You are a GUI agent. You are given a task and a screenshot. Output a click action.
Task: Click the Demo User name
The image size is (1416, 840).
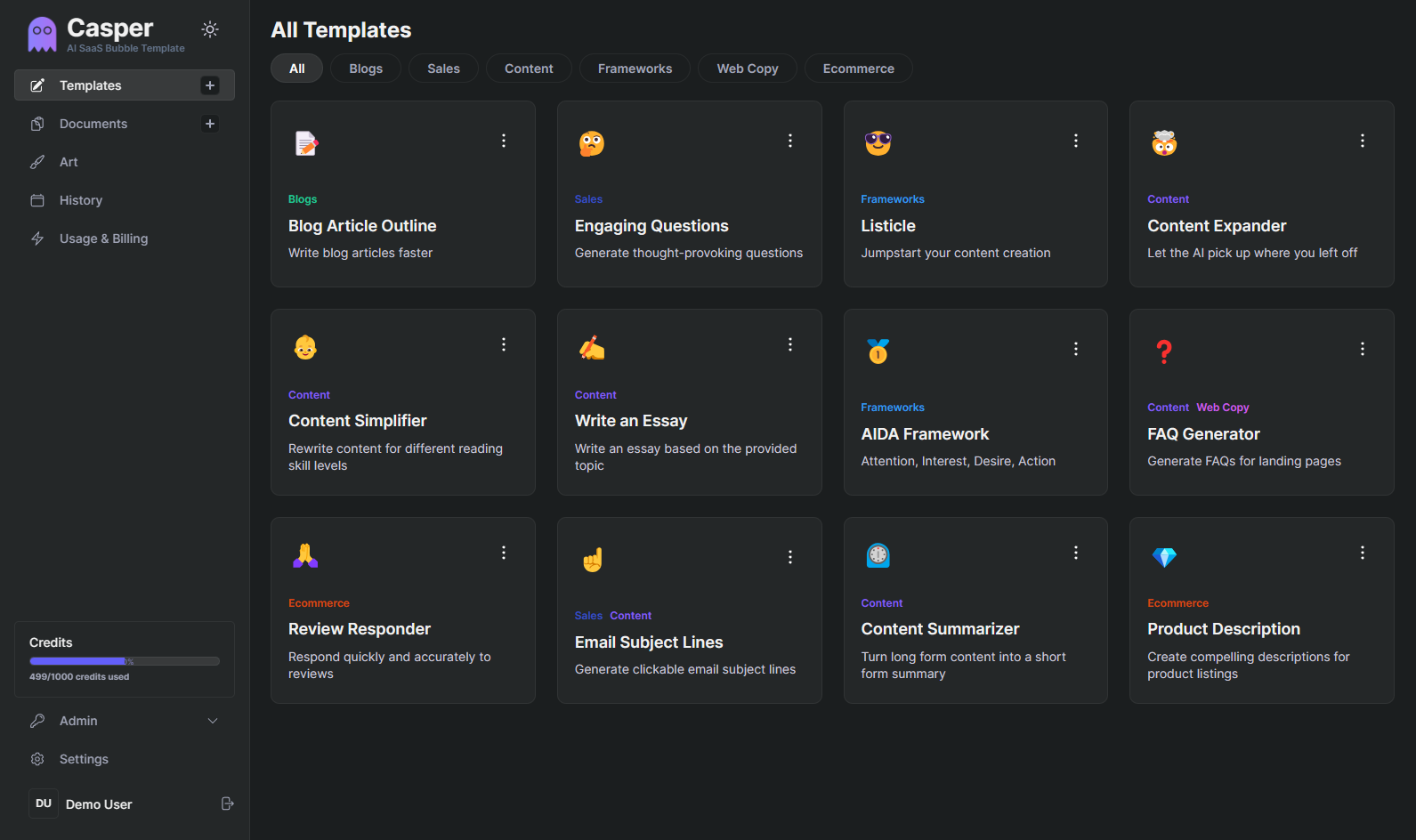pos(99,804)
